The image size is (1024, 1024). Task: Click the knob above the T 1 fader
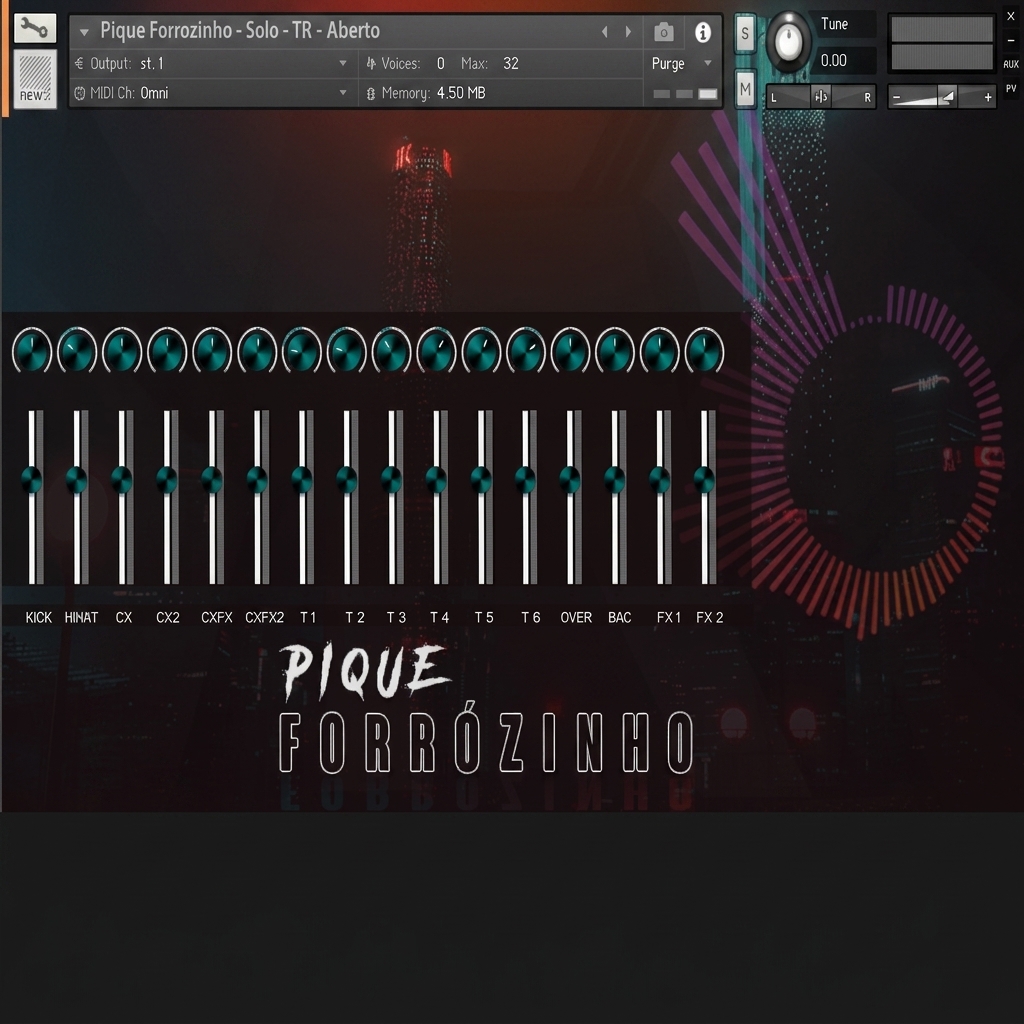click(x=302, y=350)
